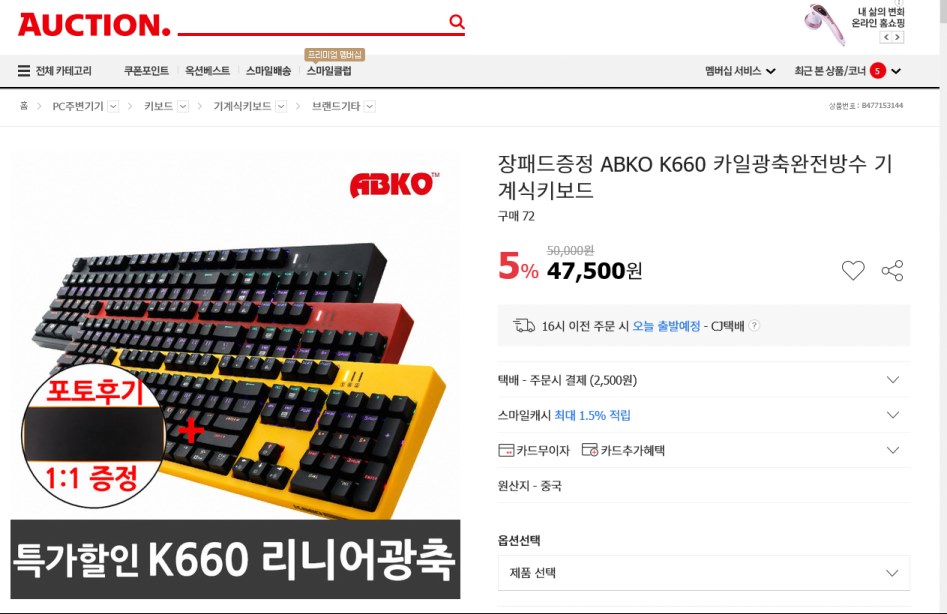Click the search input field

(313, 22)
